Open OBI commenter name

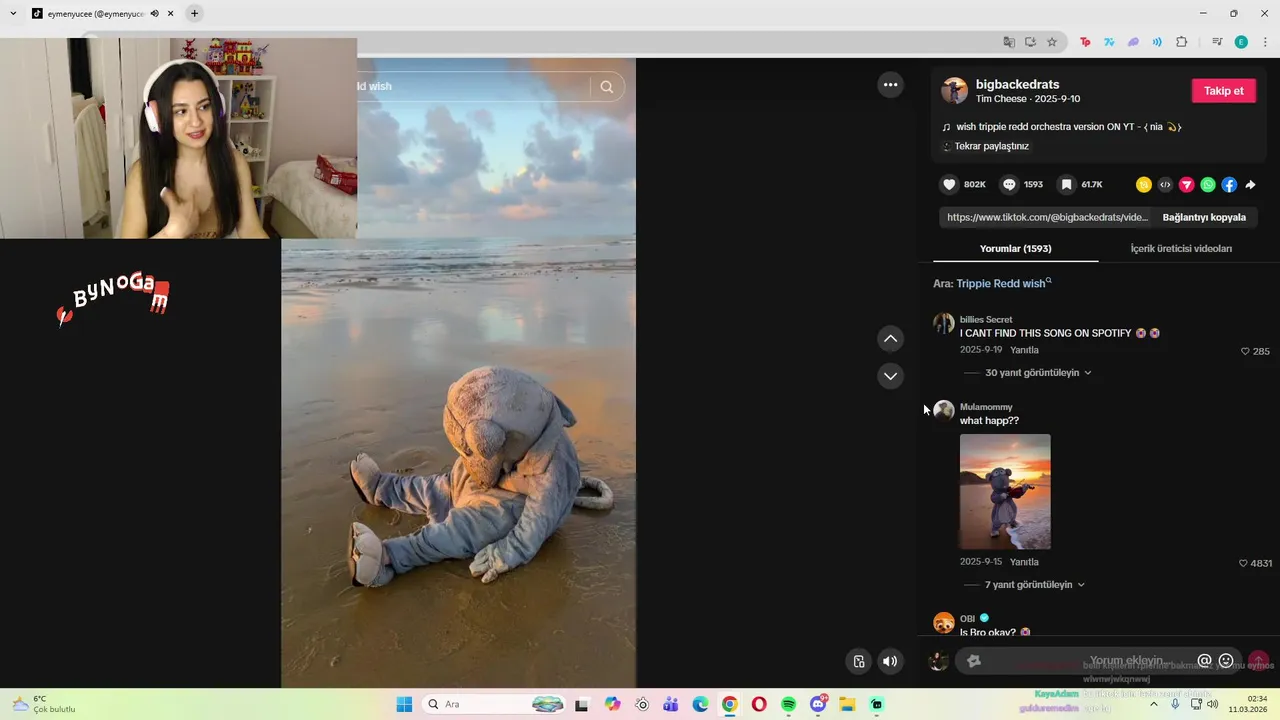click(x=967, y=619)
